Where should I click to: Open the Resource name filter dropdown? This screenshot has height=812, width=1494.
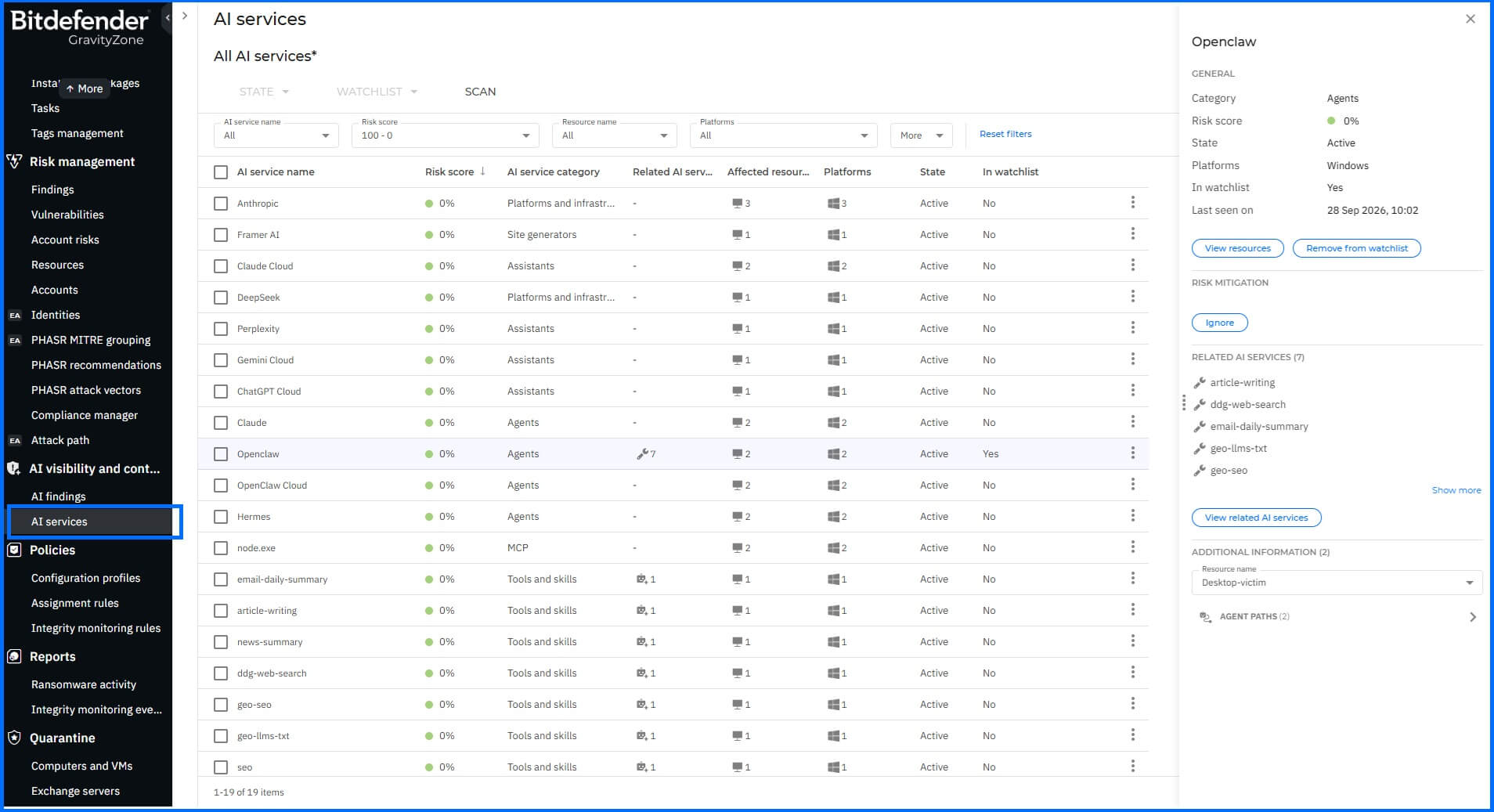pyautogui.click(x=615, y=135)
